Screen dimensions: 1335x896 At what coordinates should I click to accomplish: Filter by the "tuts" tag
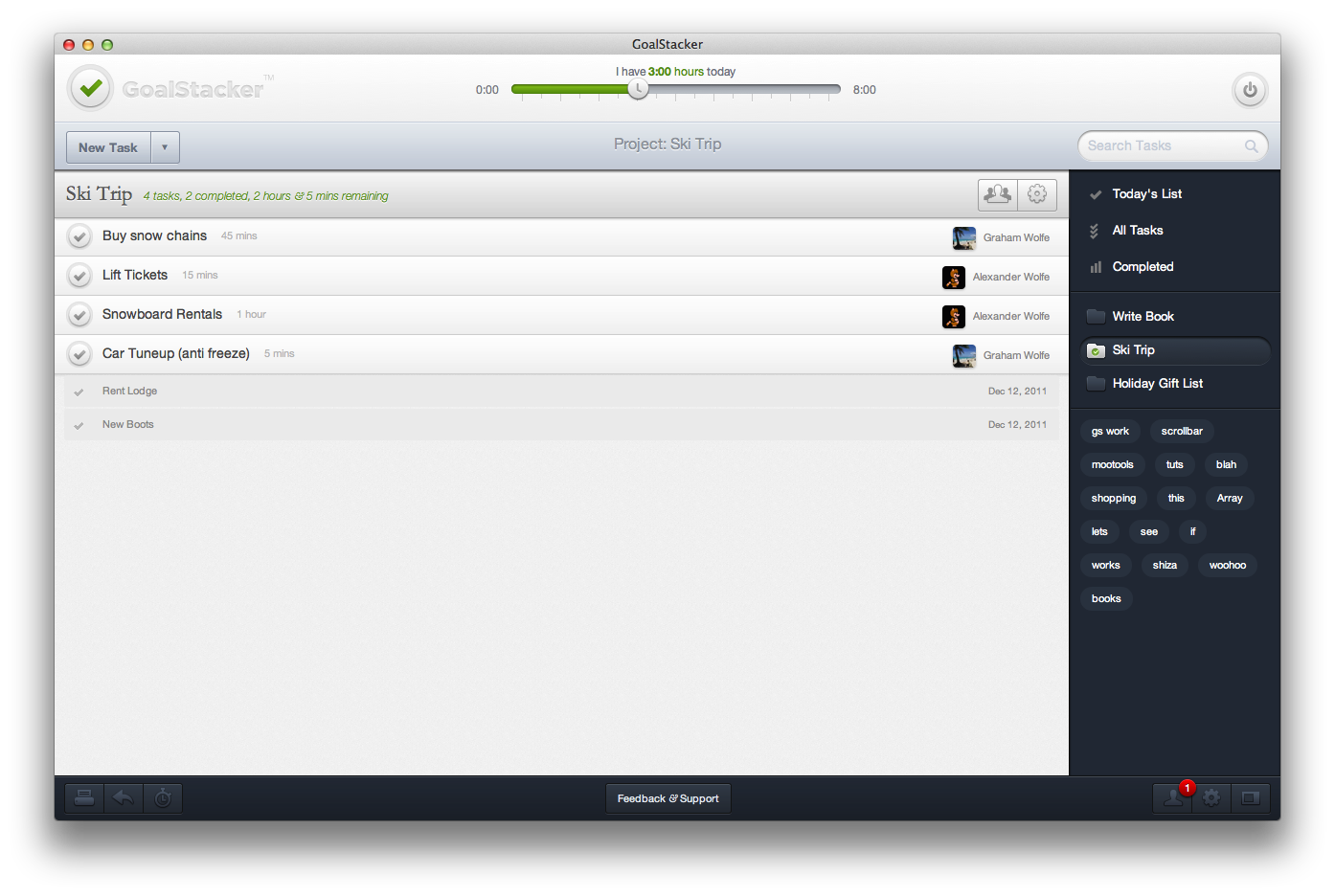1175,464
